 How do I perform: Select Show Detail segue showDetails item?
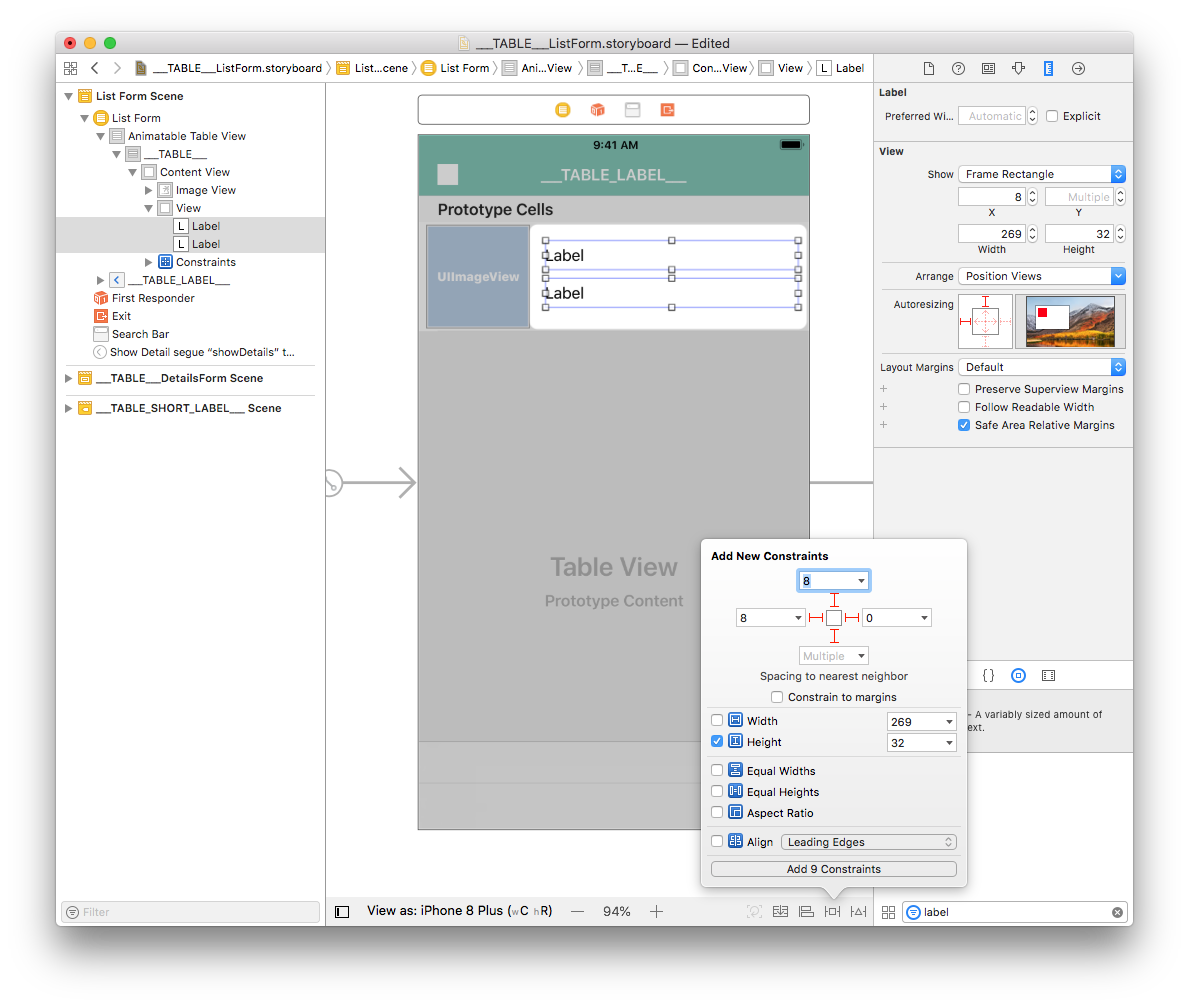pos(194,353)
